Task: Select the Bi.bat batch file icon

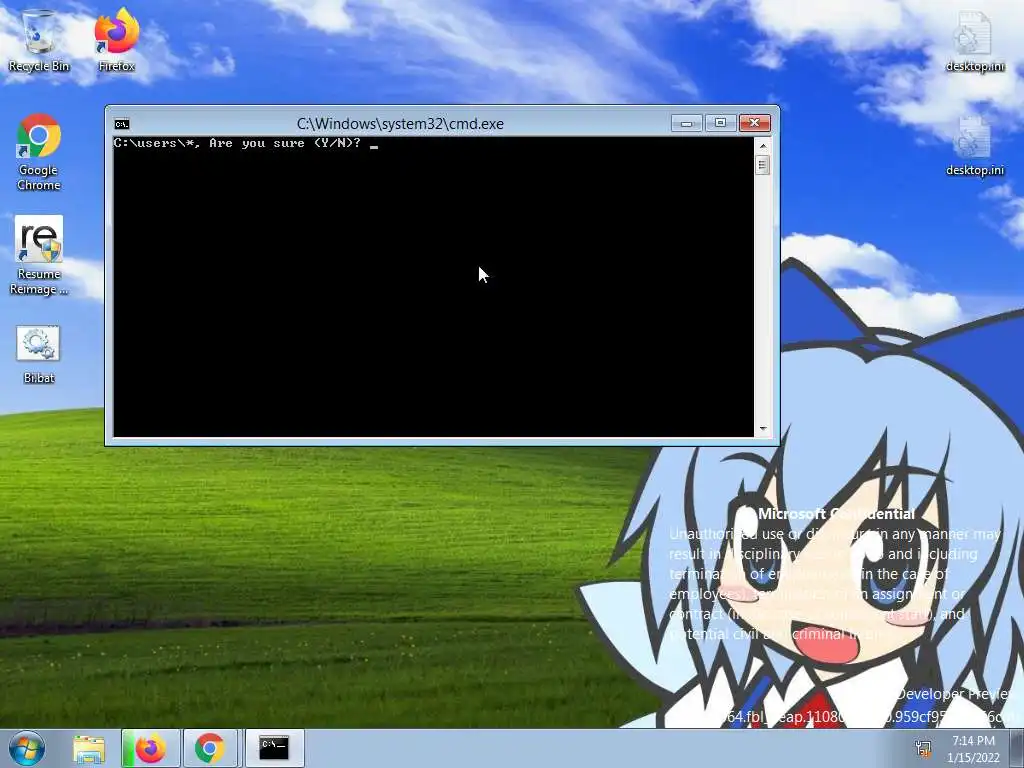Action: coord(39,355)
